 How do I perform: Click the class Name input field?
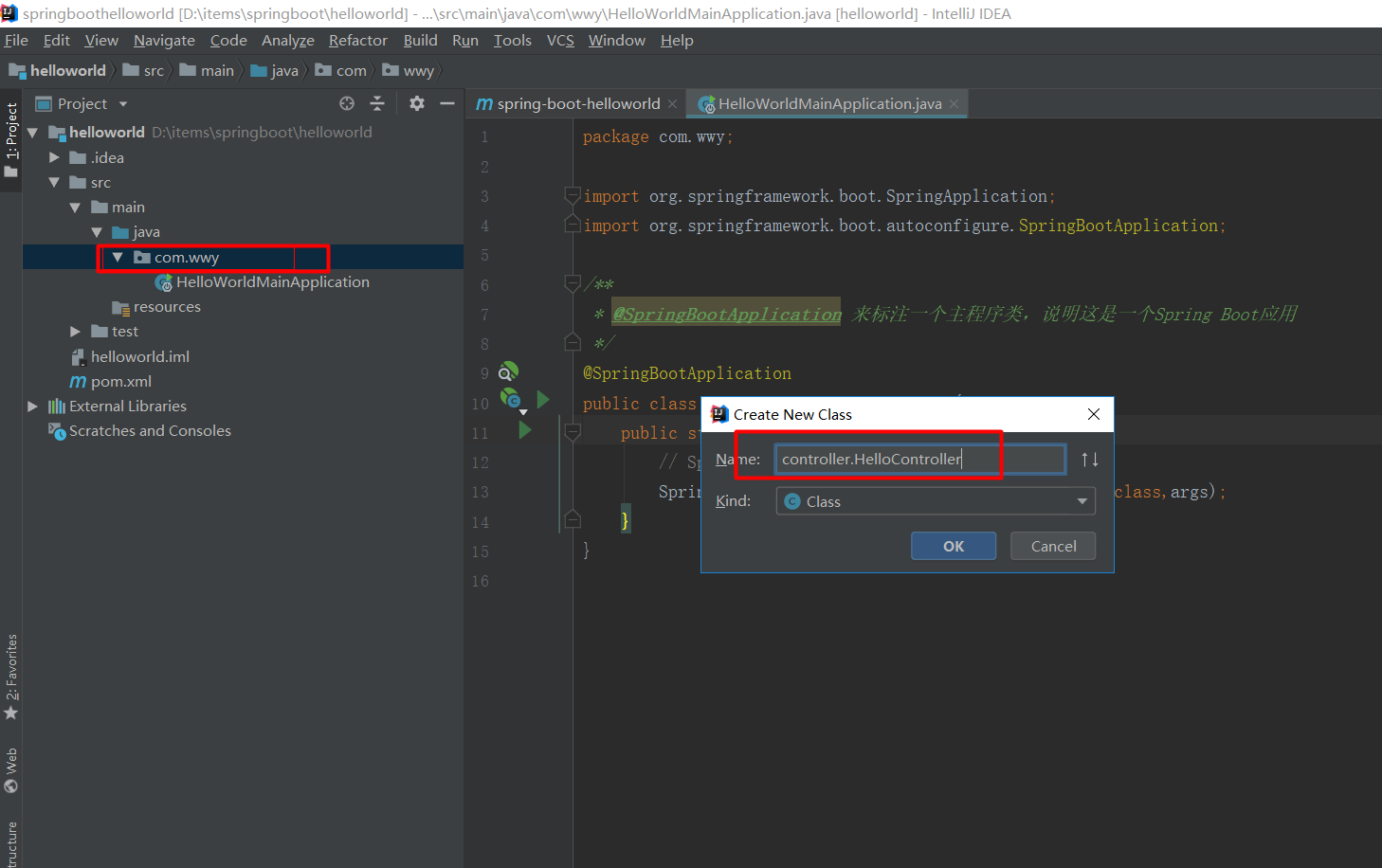[x=920, y=460]
